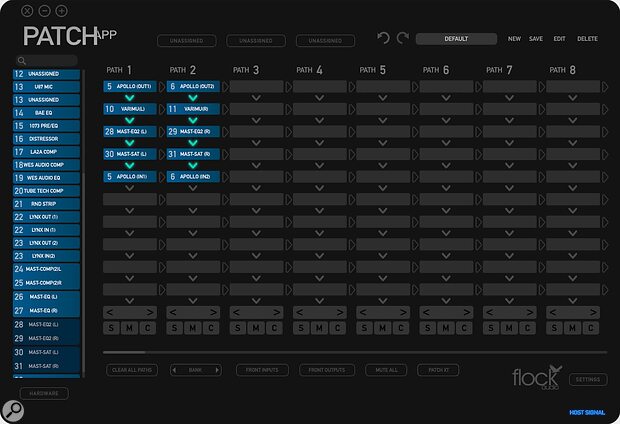Viewport: 620px width, 424px height.
Task: Click the arrow right of MAST-EQ2 (L) block
Action: pyautogui.click(x=161, y=132)
